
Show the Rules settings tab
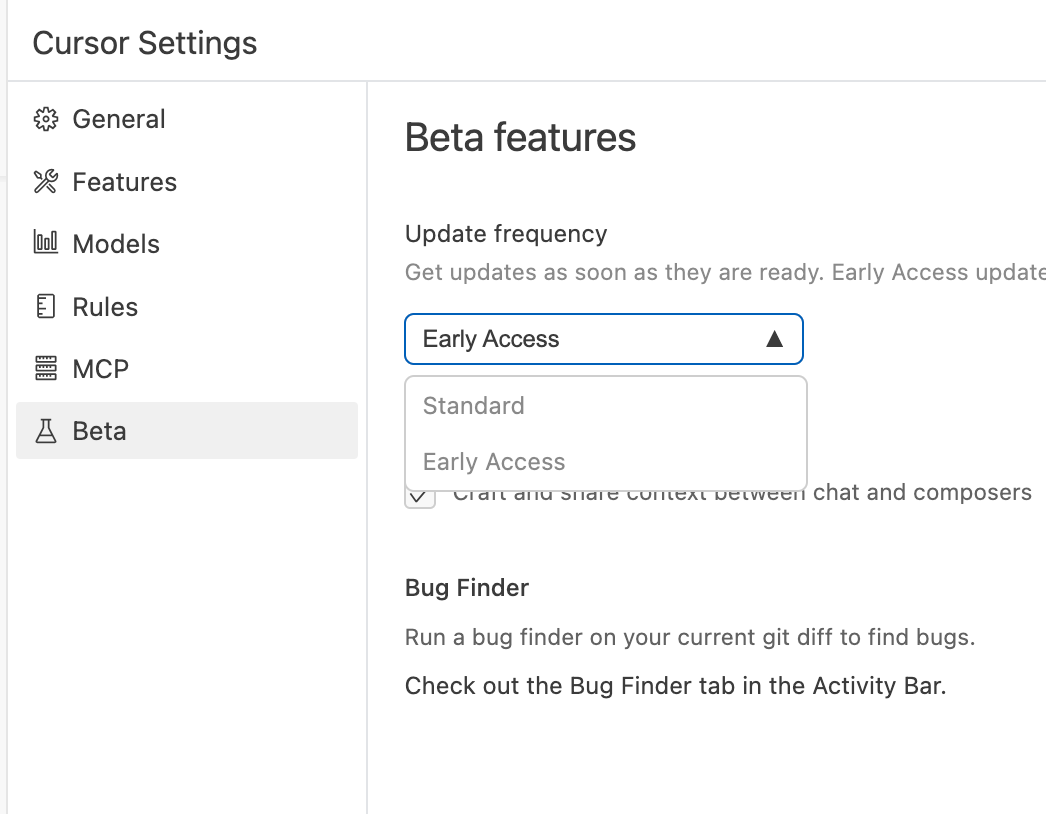pos(187,306)
